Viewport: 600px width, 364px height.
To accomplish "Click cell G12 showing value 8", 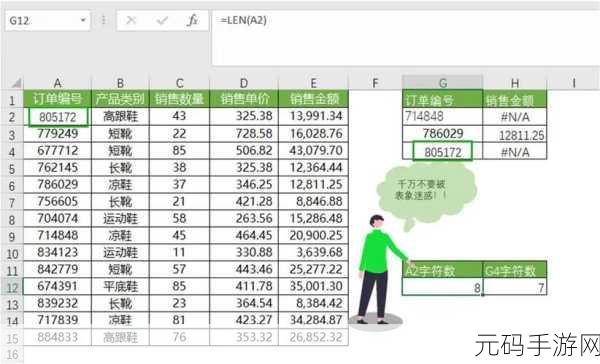I will pyautogui.click(x=442, y=287).
